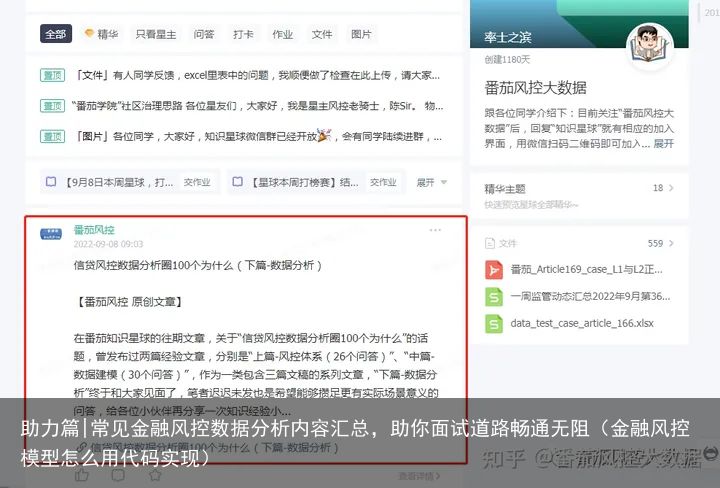Click the 星球本周打榜赛 assignment icon

point(237,182)
